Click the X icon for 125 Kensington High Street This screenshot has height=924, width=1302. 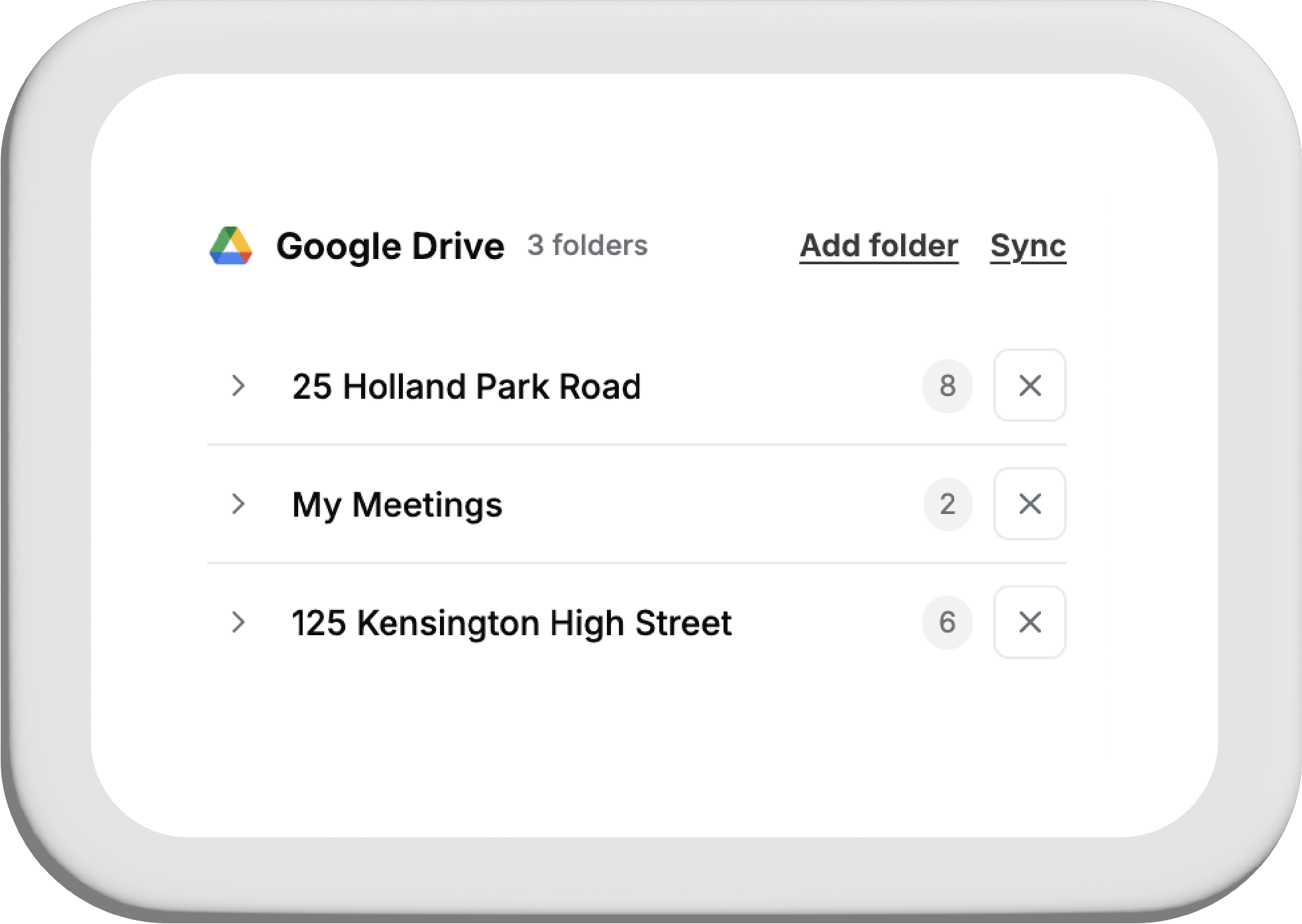(x=1030, y=622)
